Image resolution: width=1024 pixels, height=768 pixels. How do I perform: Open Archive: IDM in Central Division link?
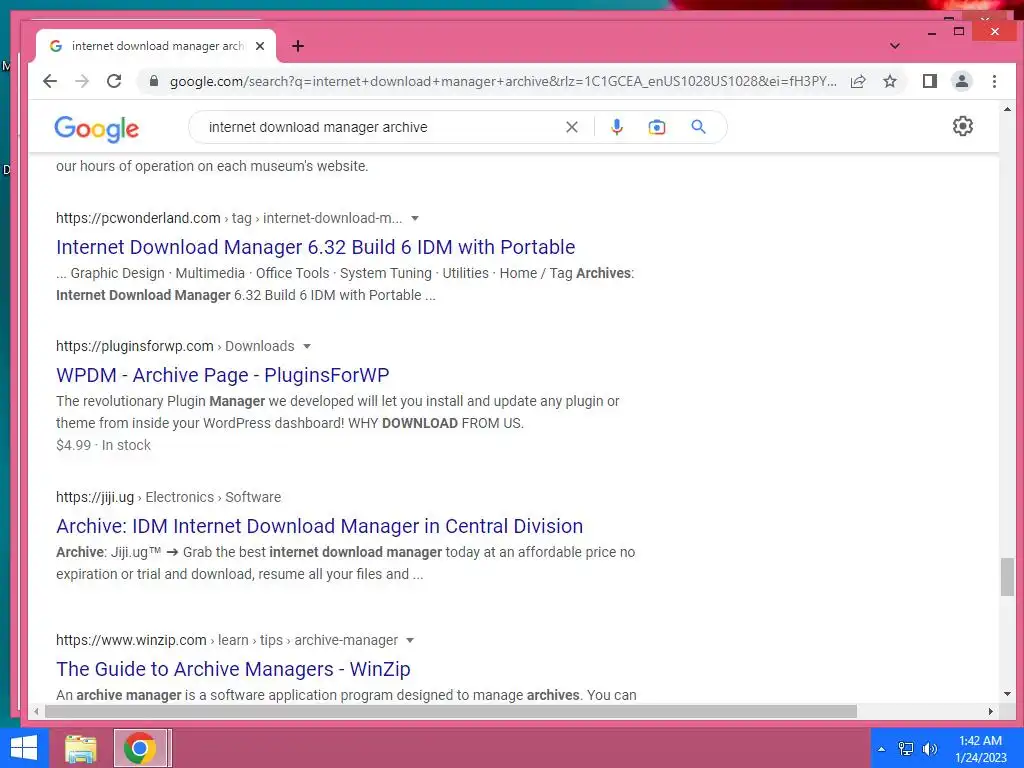[x=319, y=526]
